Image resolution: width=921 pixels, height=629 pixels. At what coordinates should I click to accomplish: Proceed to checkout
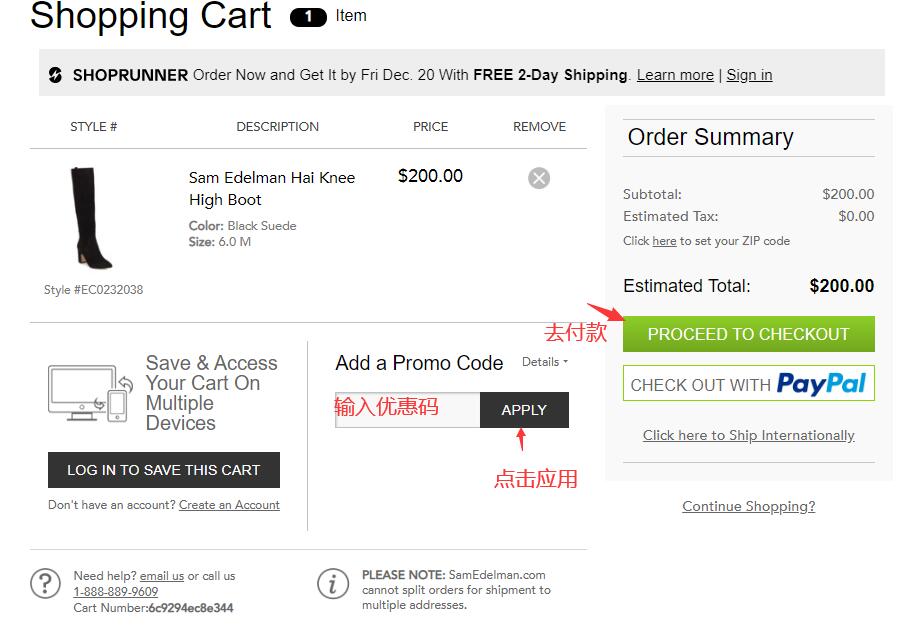click(748, 334)
